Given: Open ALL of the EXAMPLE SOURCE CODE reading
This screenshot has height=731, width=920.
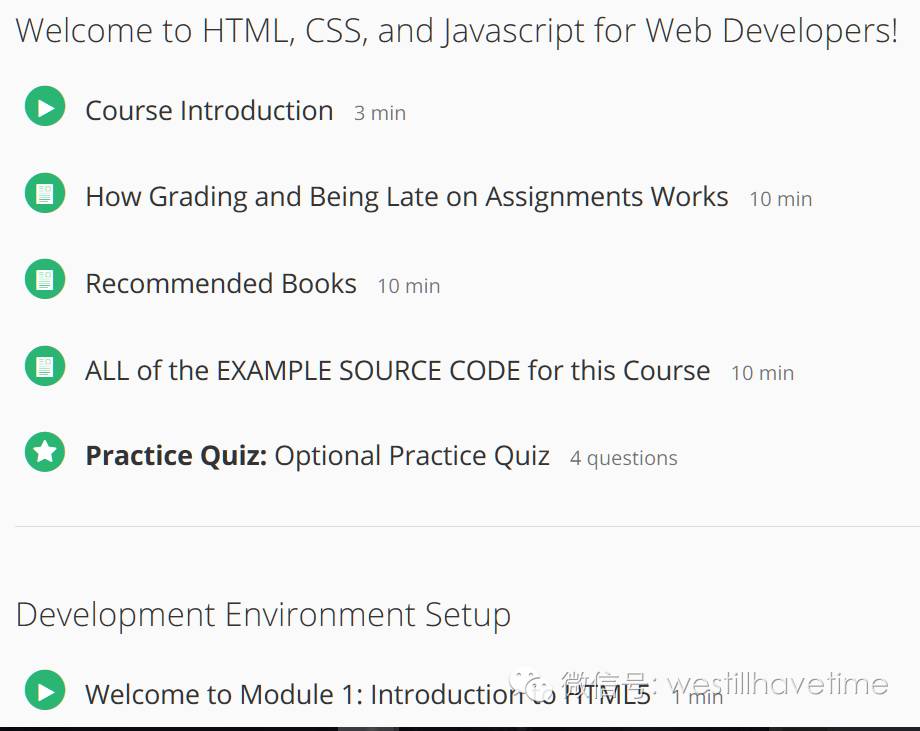Looking at the screenshot, I should 398,371.
